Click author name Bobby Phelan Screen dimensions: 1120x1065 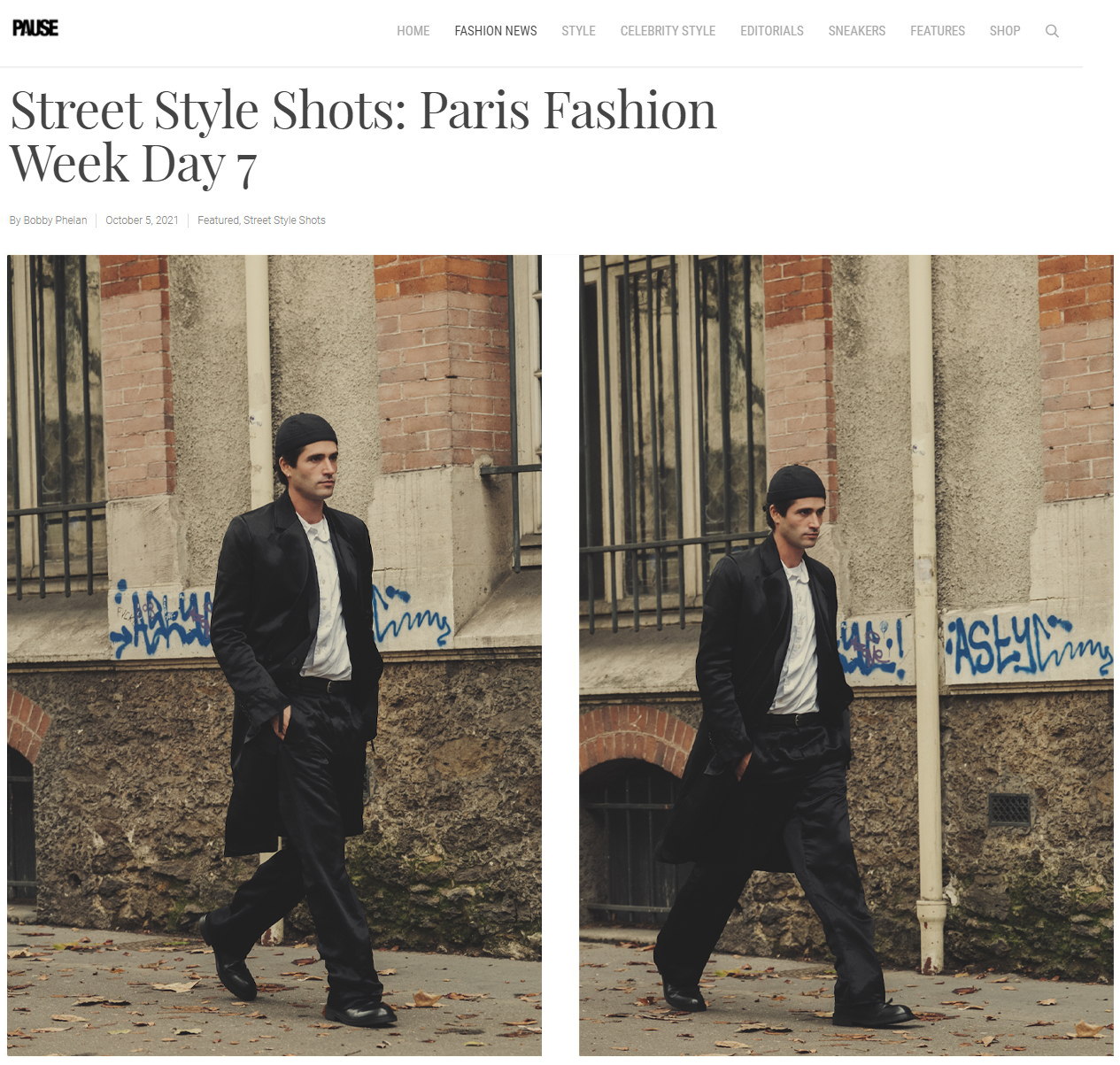pyautogui.click(x=55, y=220)
